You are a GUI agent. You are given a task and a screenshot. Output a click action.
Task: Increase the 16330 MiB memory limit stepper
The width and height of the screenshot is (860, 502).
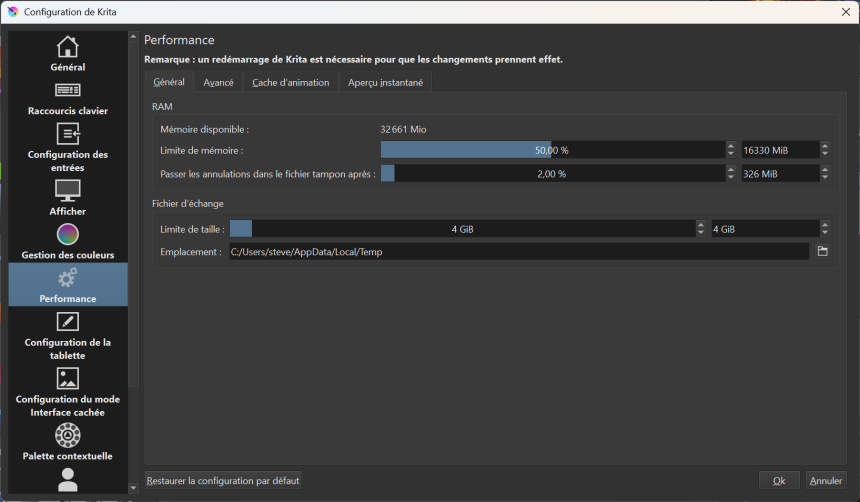(825, 146)
